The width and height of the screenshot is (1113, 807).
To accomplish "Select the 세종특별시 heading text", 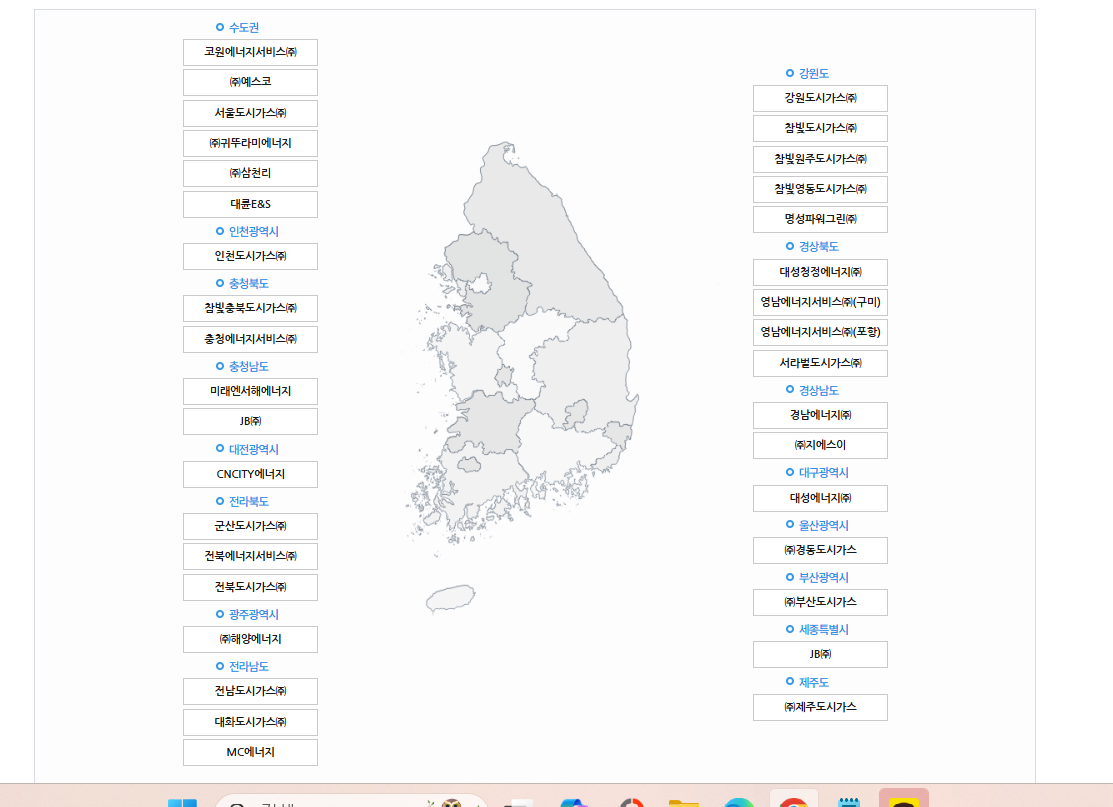I will point(823,630).
